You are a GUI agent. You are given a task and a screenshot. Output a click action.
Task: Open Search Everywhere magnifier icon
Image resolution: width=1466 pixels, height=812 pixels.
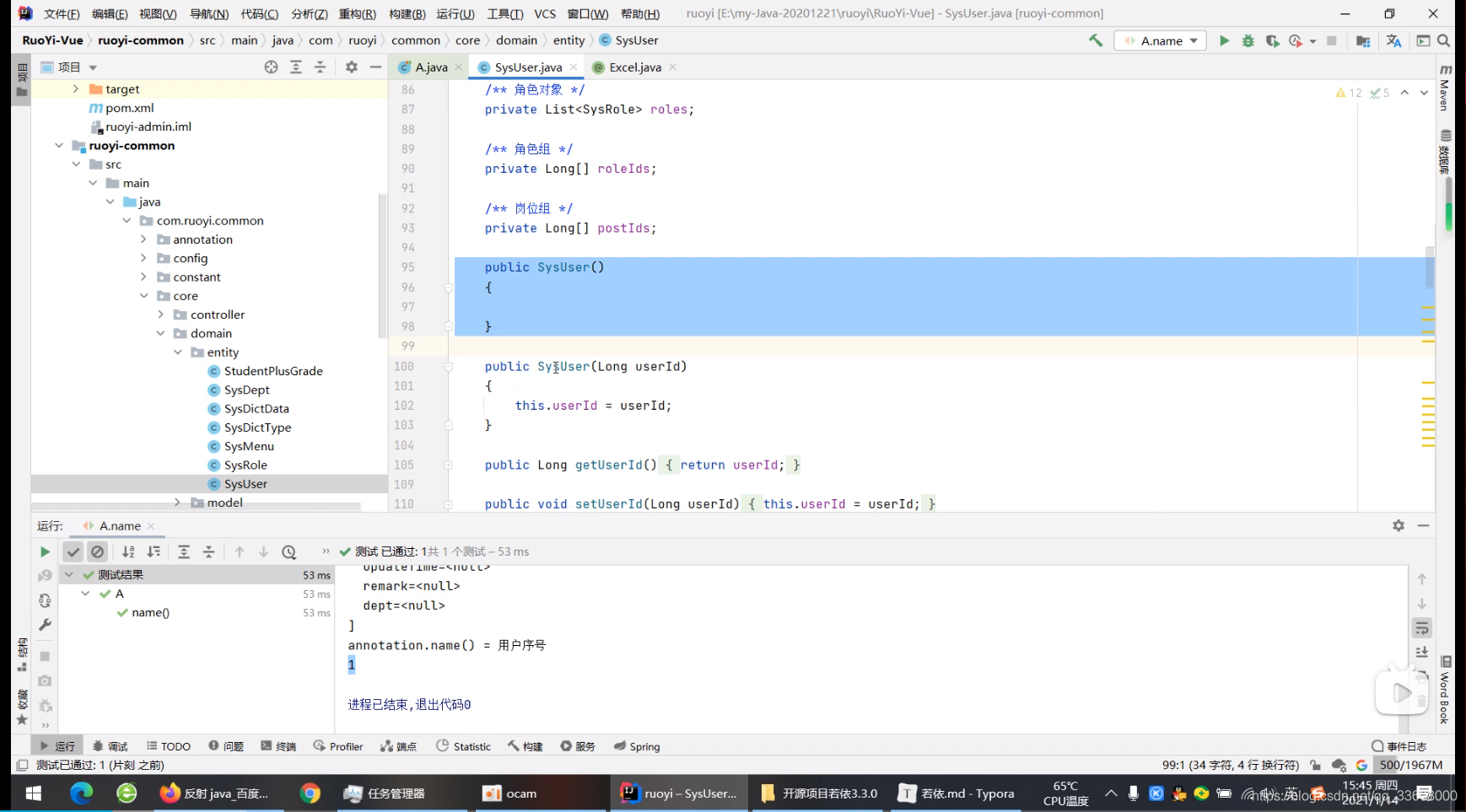1444,40
